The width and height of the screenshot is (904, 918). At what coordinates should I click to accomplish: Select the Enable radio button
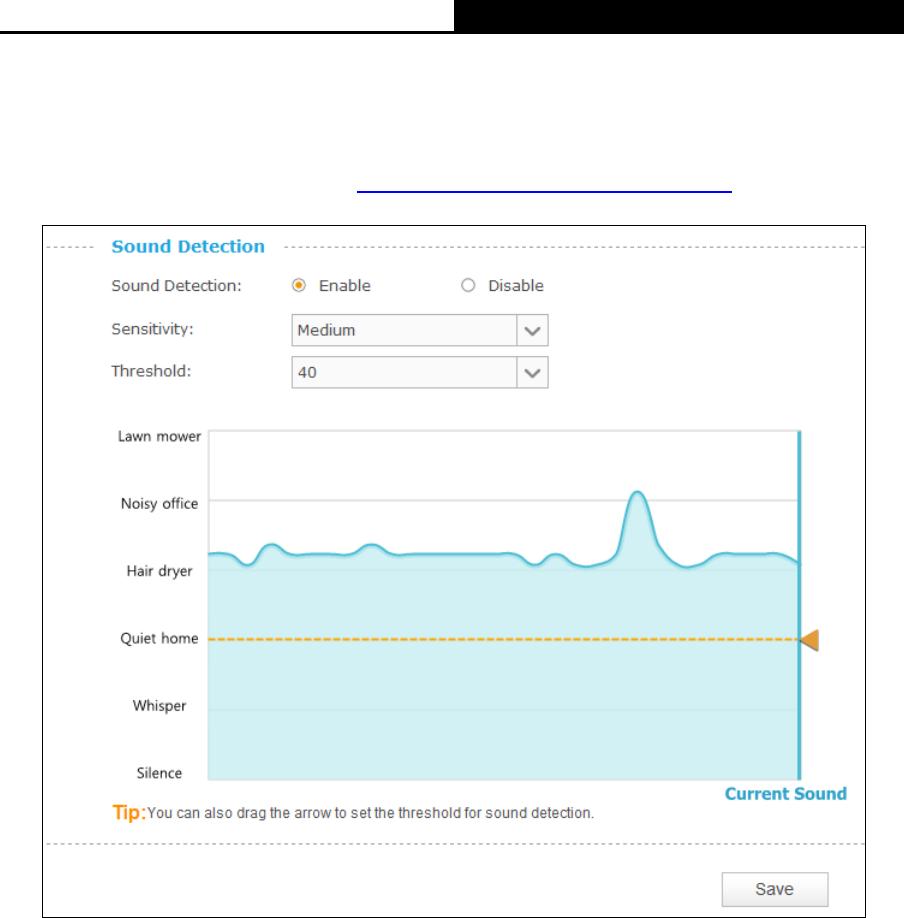(x=299, y=285)
